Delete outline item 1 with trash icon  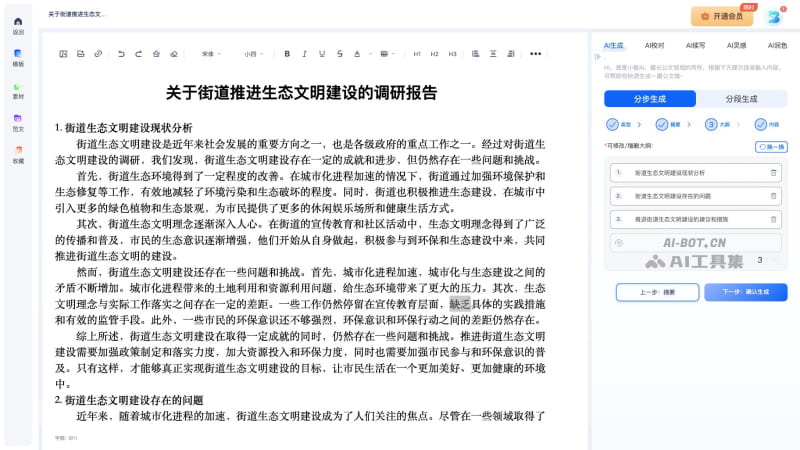[x=772, y=172]
